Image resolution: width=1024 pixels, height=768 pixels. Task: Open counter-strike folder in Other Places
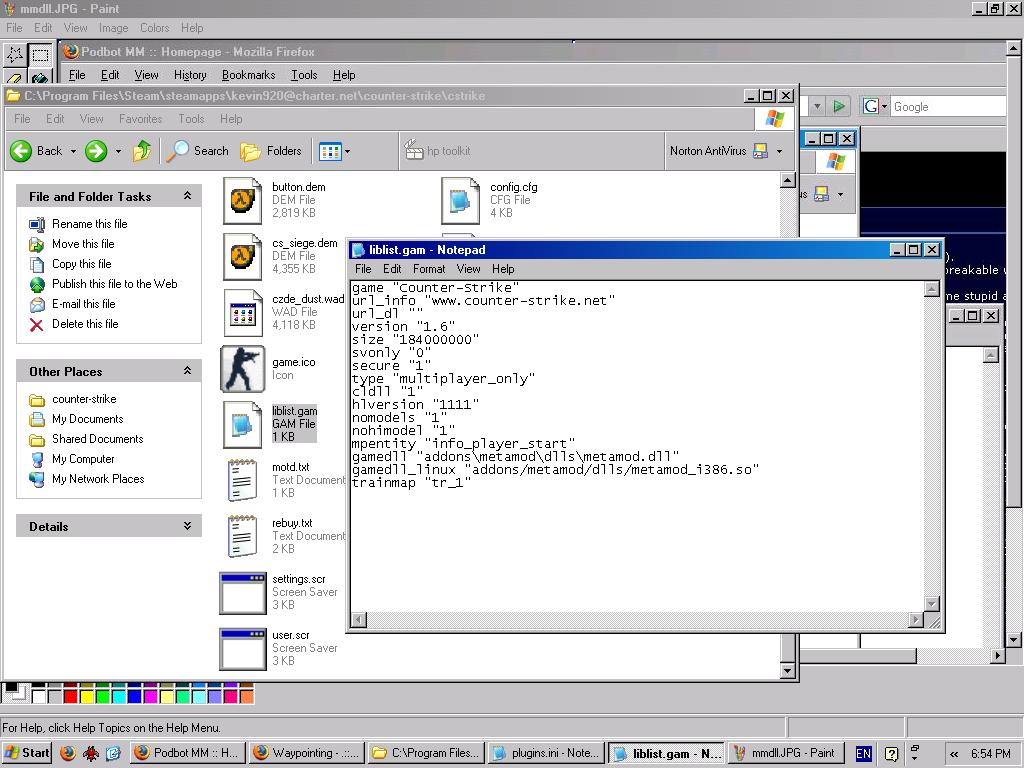point(84,399)
